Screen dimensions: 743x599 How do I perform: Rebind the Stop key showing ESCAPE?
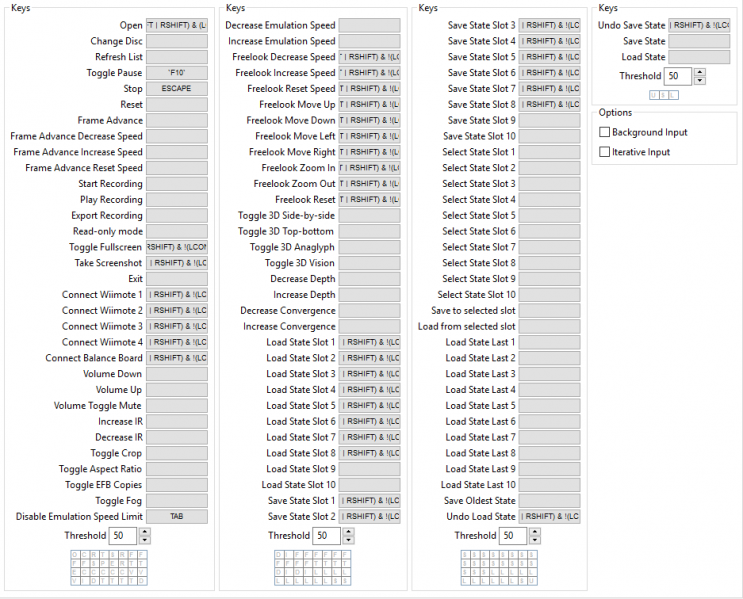[x=177, y=89]
